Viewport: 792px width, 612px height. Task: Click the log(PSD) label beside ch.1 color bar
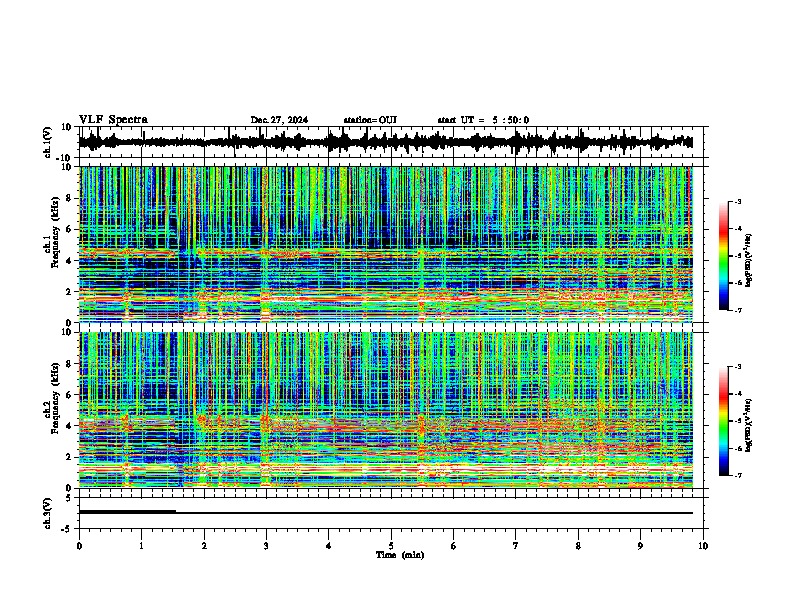[x=748, y=261]
